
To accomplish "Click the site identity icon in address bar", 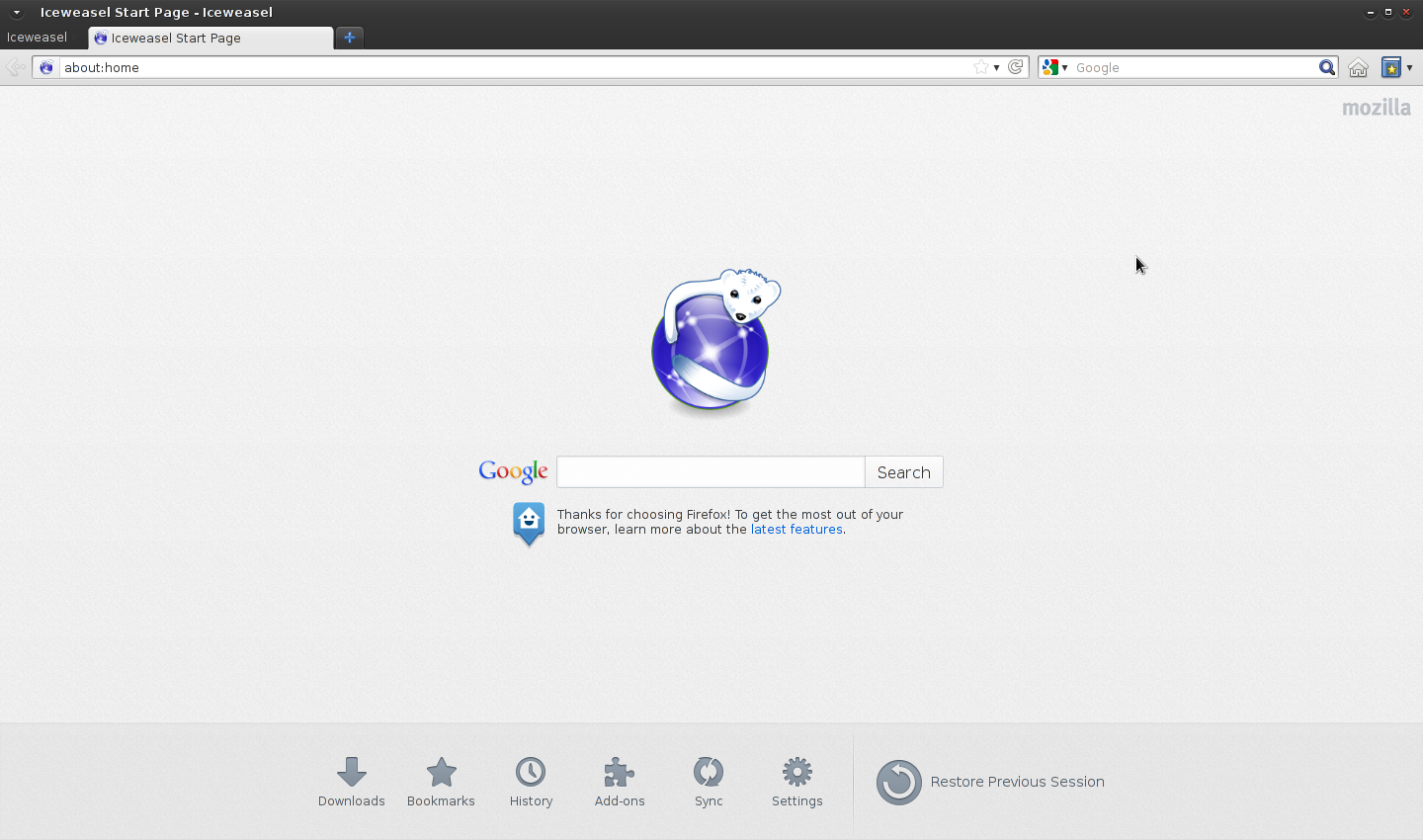I will point(46,67).
